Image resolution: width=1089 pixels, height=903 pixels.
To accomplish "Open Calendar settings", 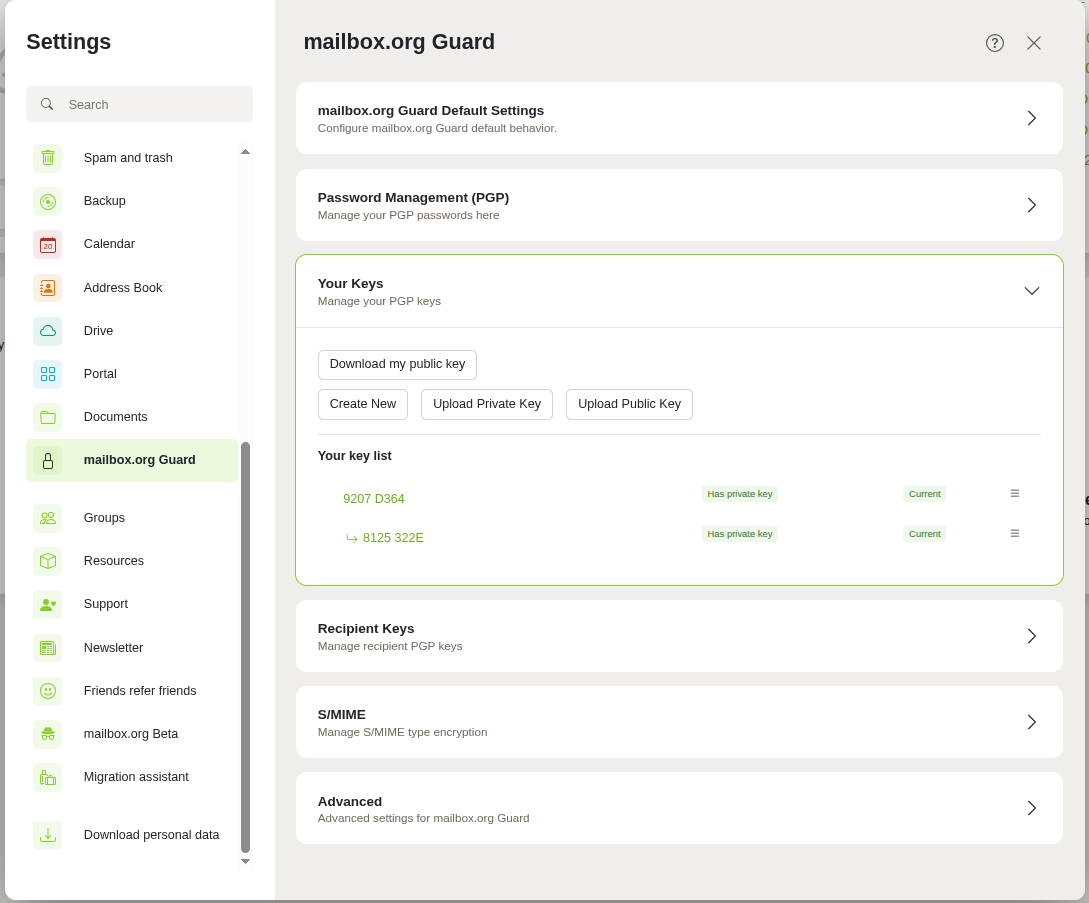I will [132, 245].
